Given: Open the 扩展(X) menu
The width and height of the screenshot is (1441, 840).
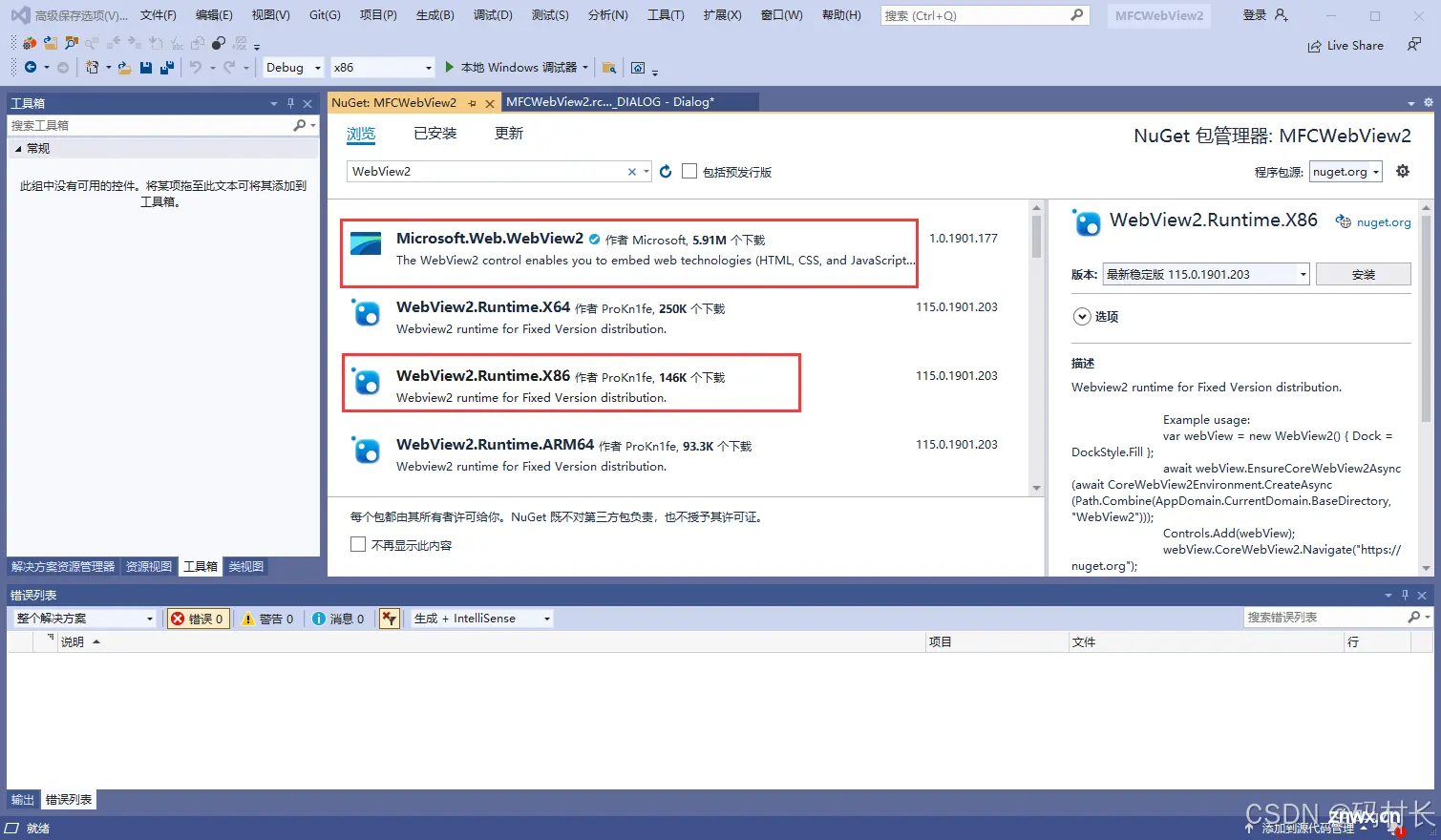Looking at the screenshot, I should (722, 15).
